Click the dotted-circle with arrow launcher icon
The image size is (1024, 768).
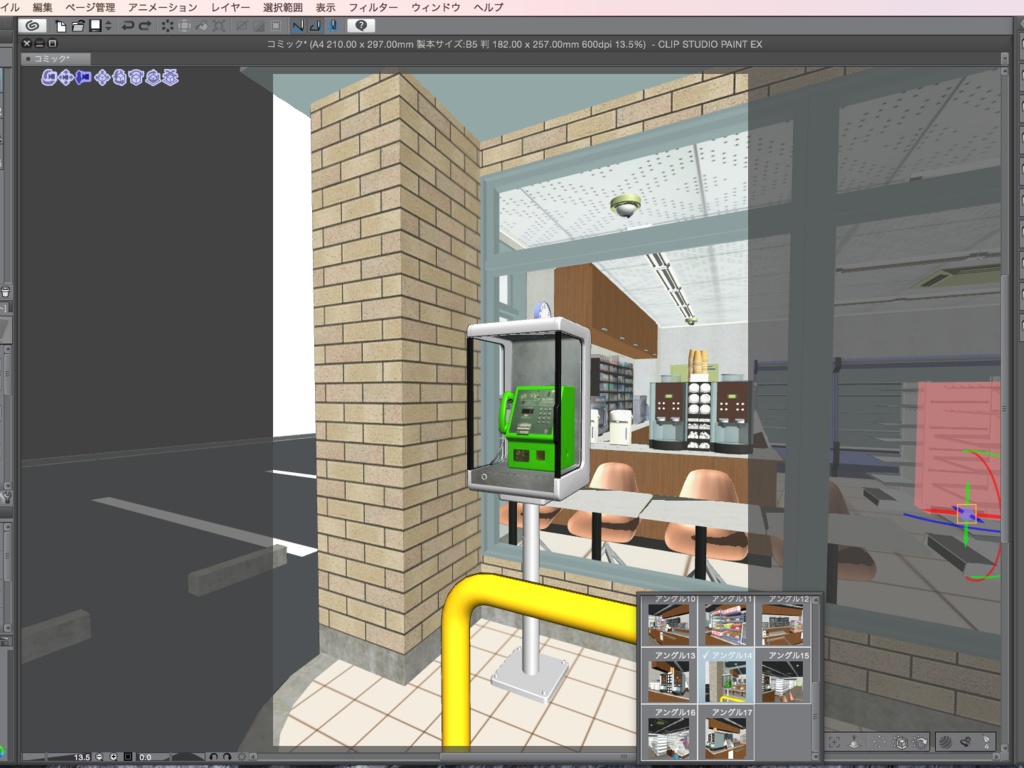[920, 742]
